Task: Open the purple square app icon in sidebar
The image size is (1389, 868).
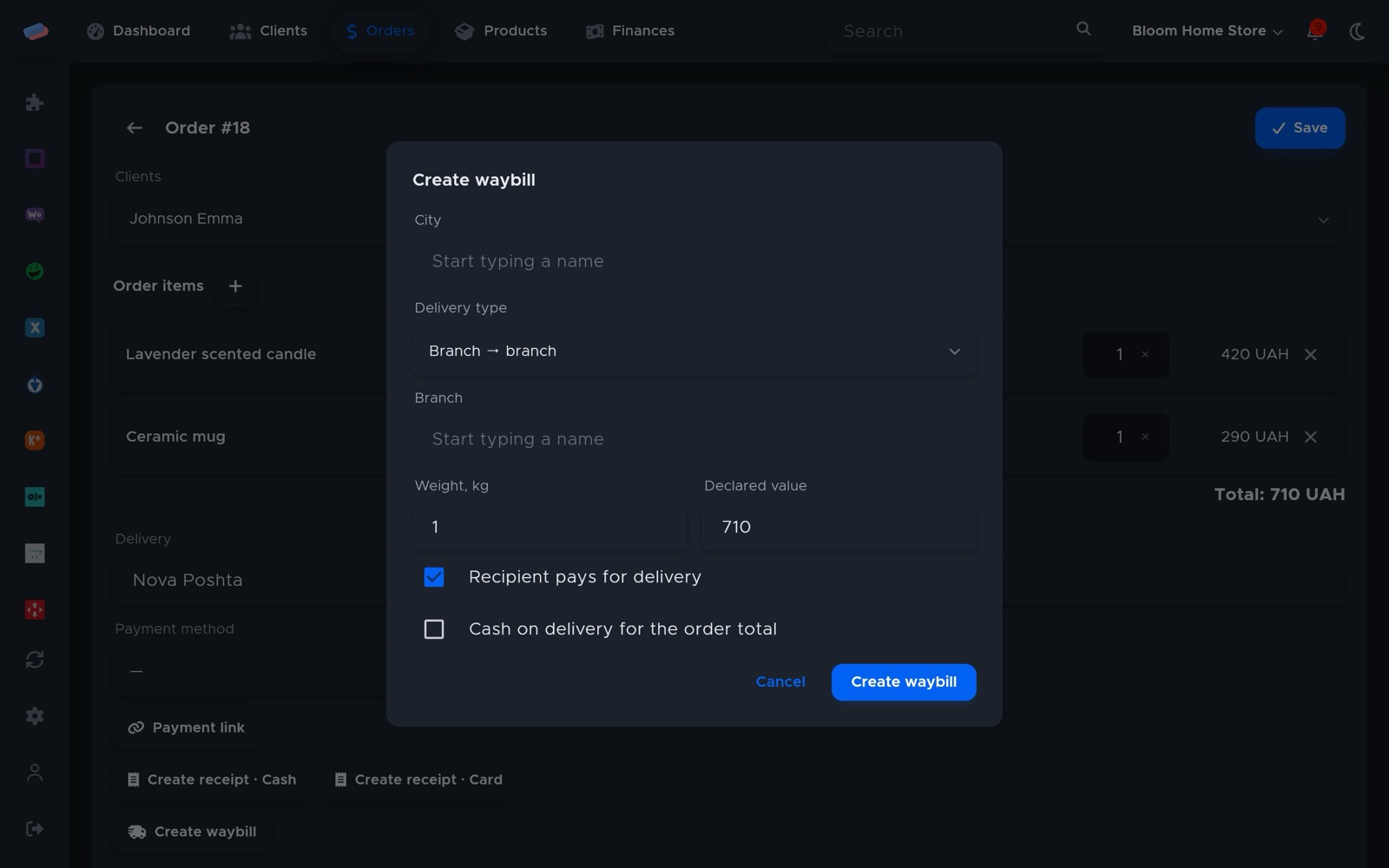Action: pos(35,158)
